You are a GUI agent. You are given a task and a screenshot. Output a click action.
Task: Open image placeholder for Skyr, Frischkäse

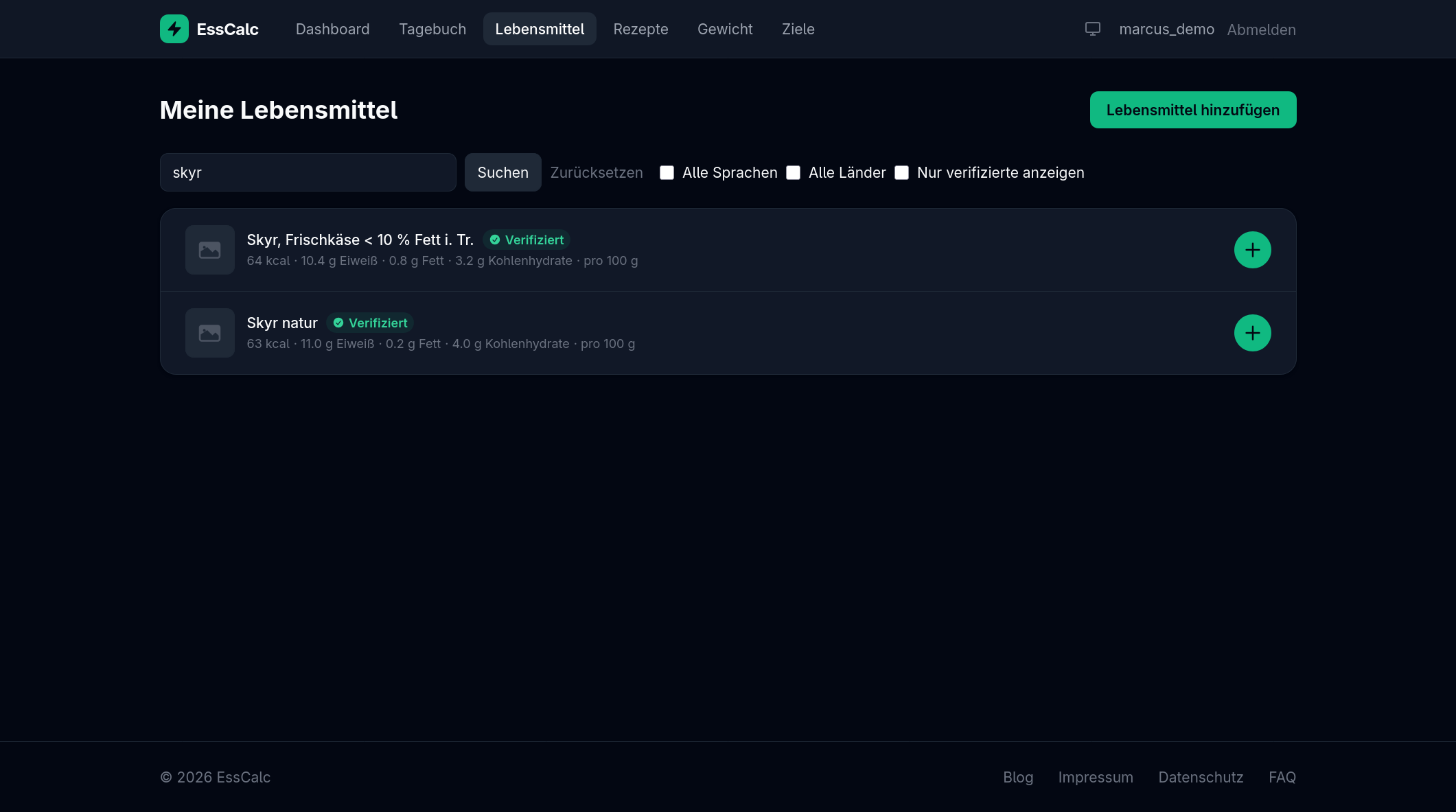(210, 250)
